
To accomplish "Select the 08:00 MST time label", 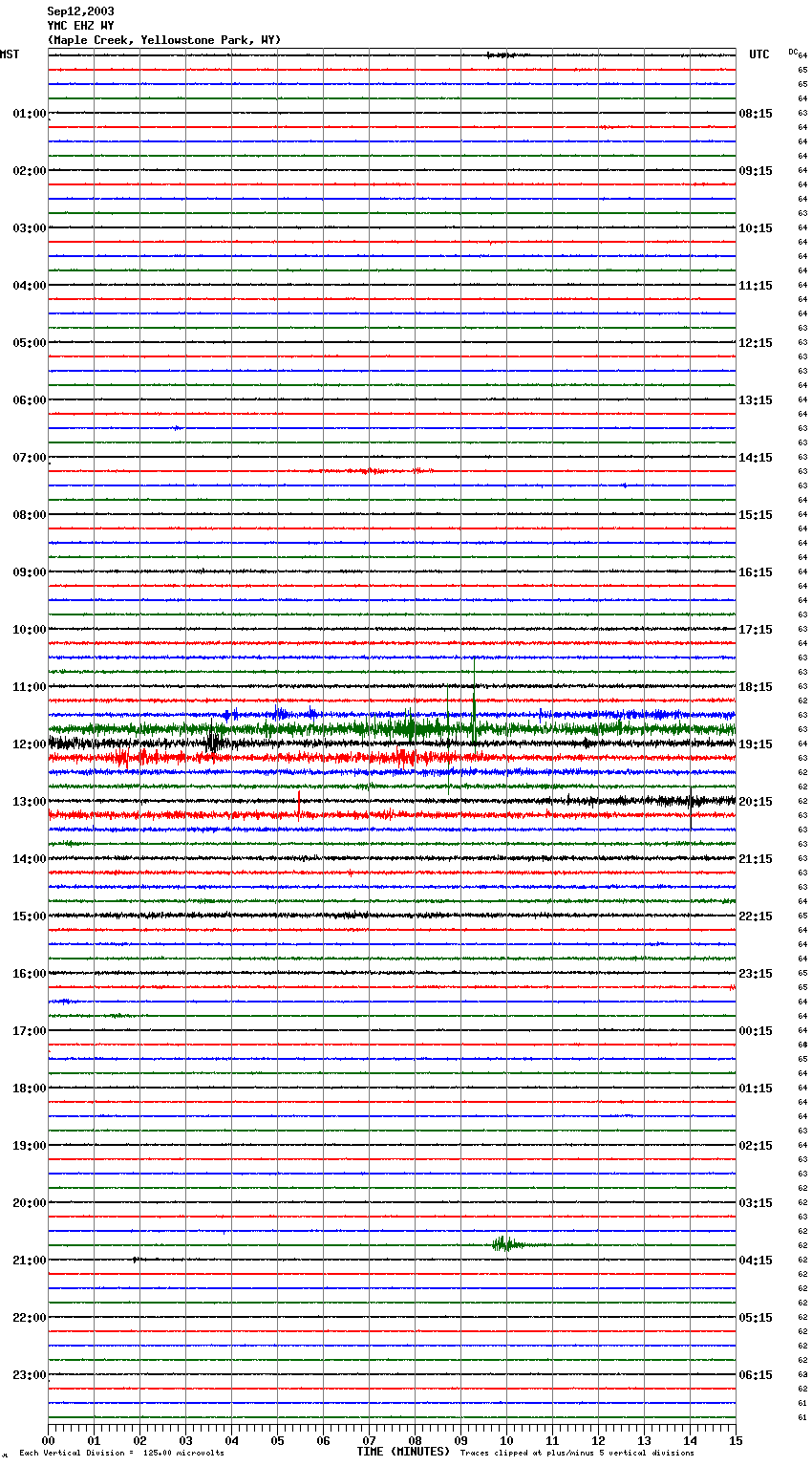I will [30, 515].
